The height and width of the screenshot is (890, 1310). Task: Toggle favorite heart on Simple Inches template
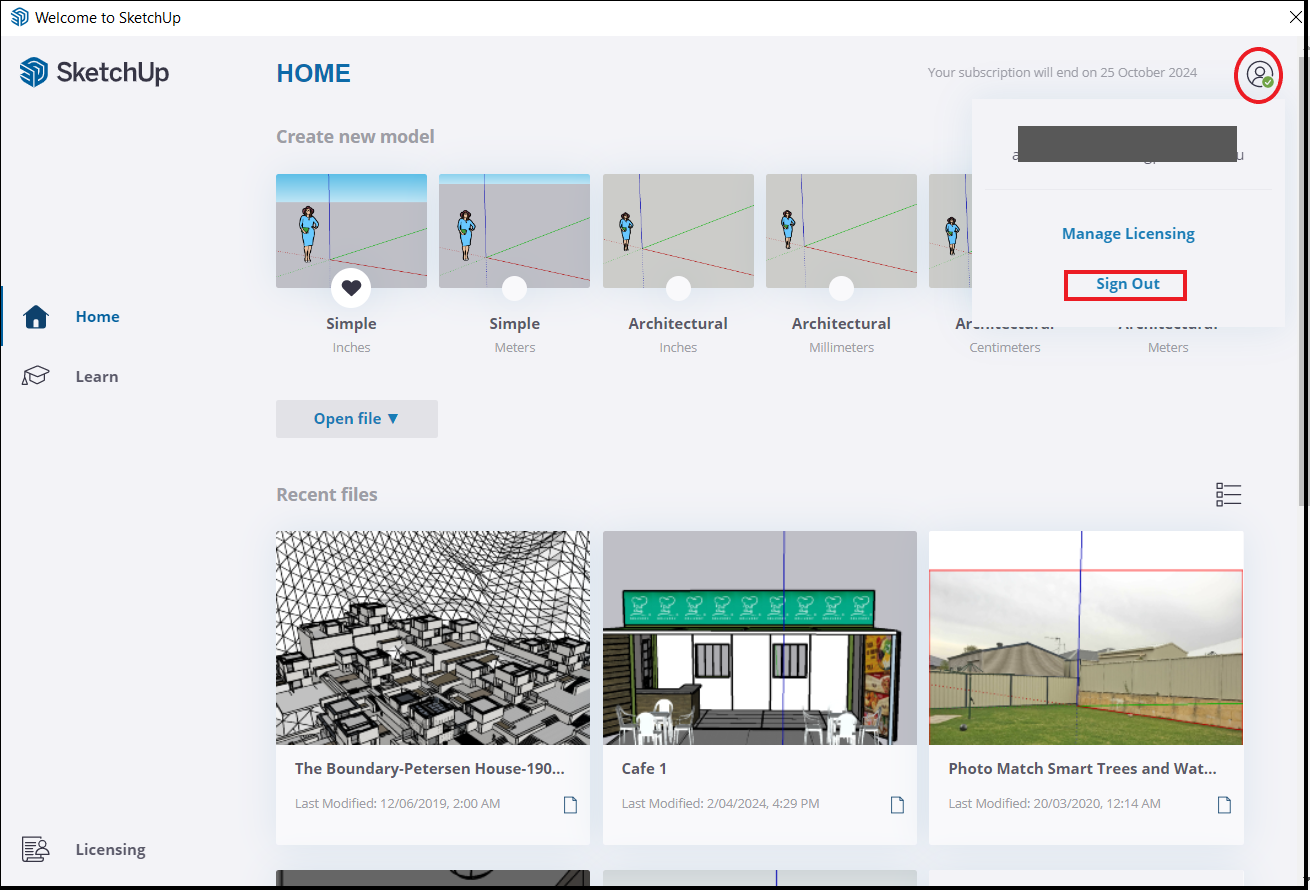[x=351, y=288]
